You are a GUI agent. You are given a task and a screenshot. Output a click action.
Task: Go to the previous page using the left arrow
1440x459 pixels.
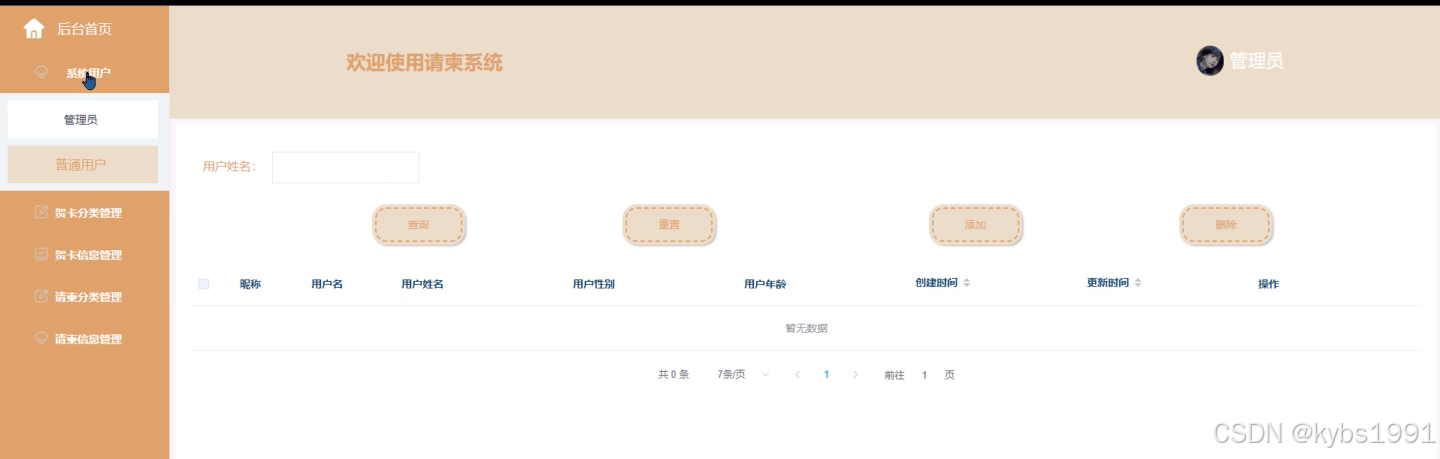click(x=797, y=375)
